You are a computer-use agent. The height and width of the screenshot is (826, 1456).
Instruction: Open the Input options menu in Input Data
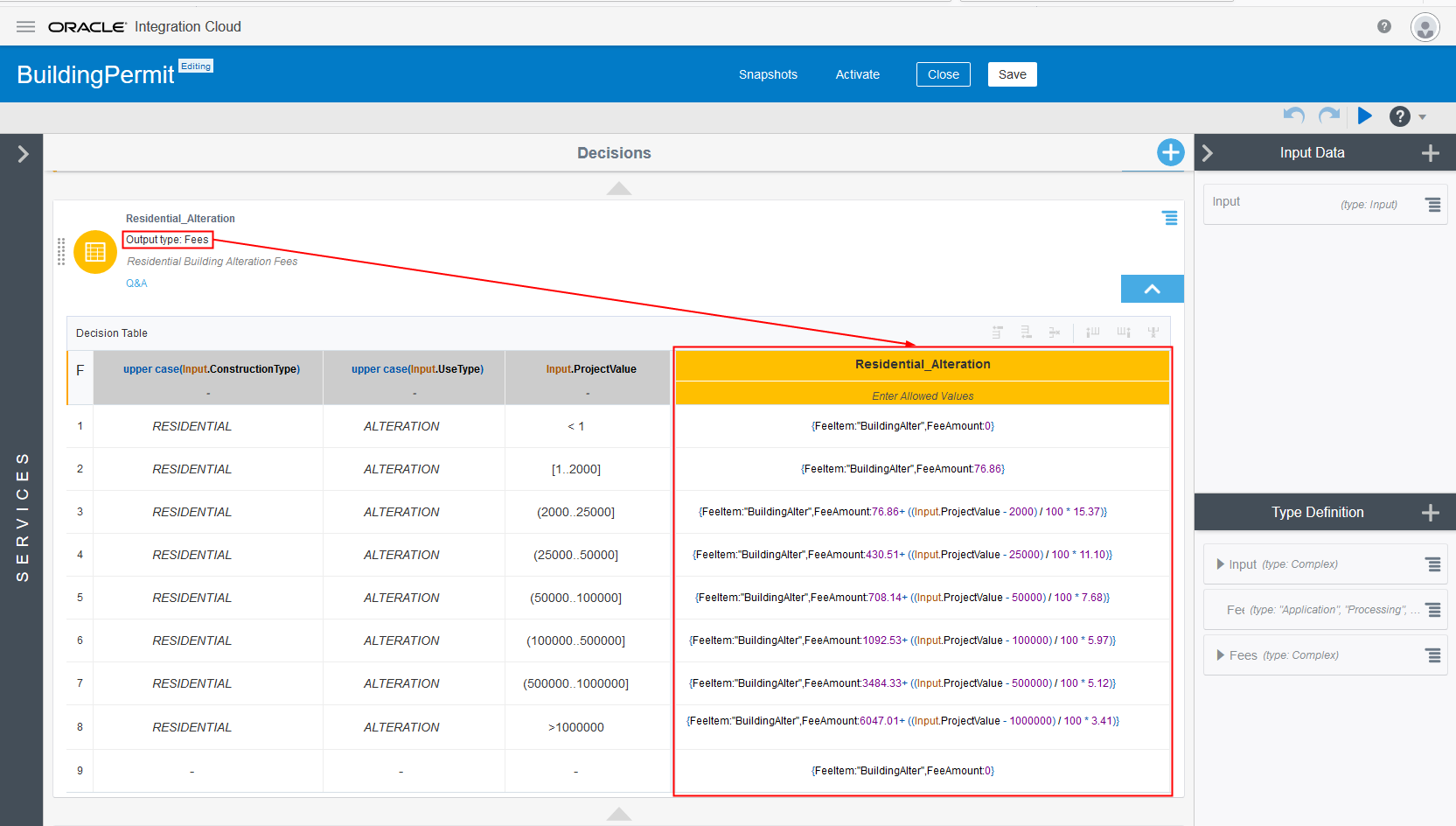pyautogui.click(x=1432, y=204)
